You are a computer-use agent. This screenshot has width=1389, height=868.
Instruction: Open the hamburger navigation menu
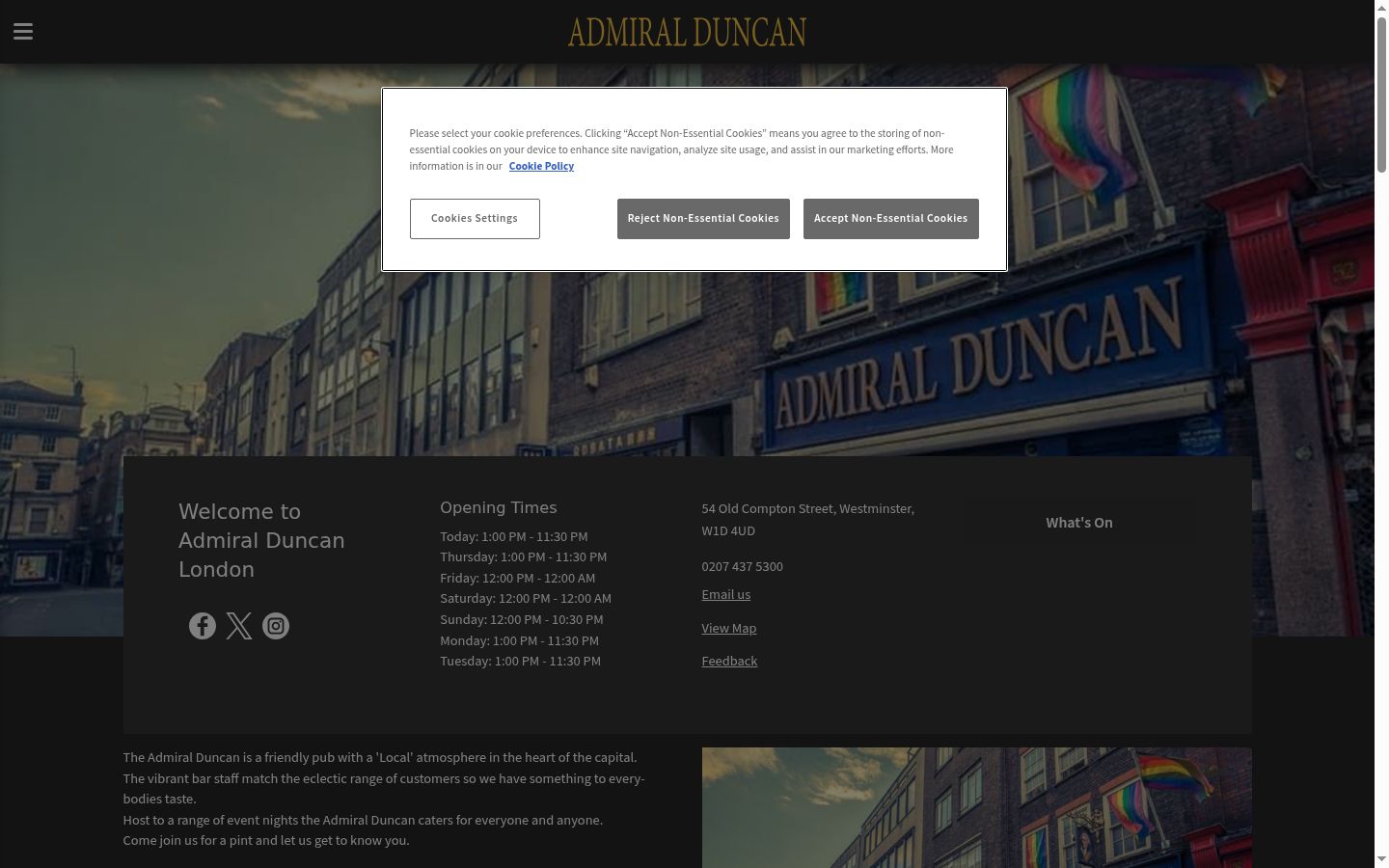tap(23, 32)
